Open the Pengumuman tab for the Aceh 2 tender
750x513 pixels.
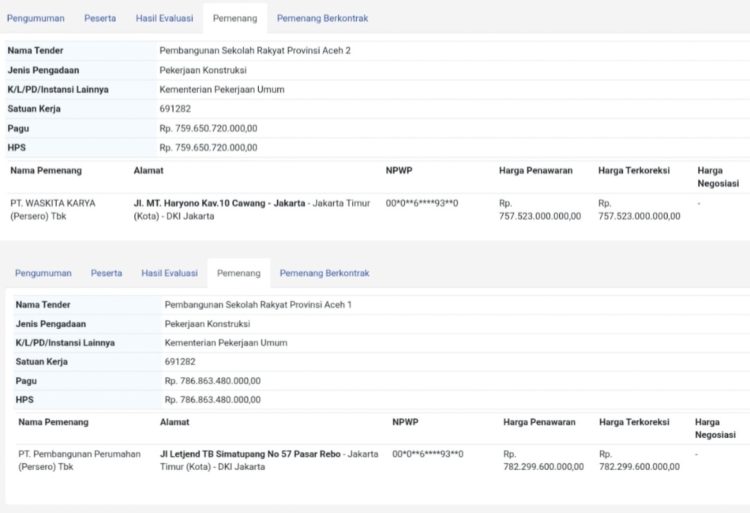[x=36, y=18]
